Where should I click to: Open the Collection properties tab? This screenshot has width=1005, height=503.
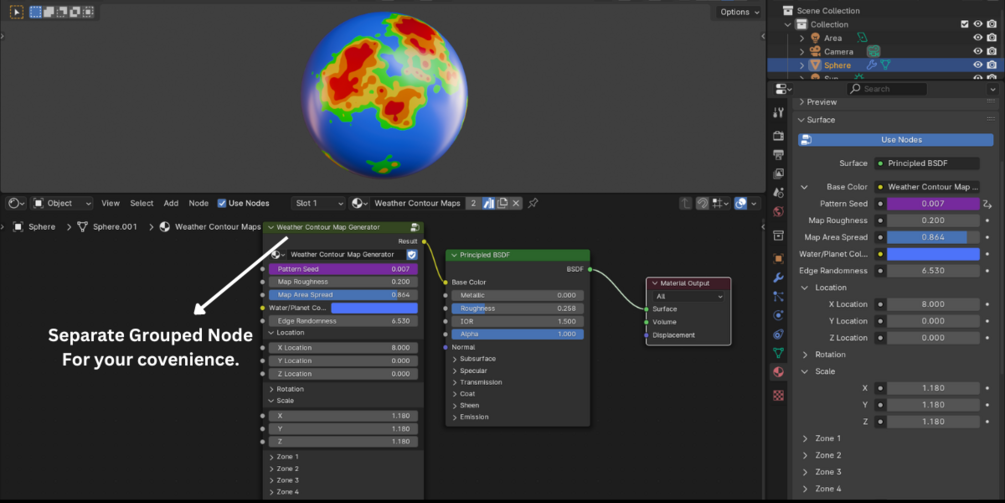tap(778, 235)
